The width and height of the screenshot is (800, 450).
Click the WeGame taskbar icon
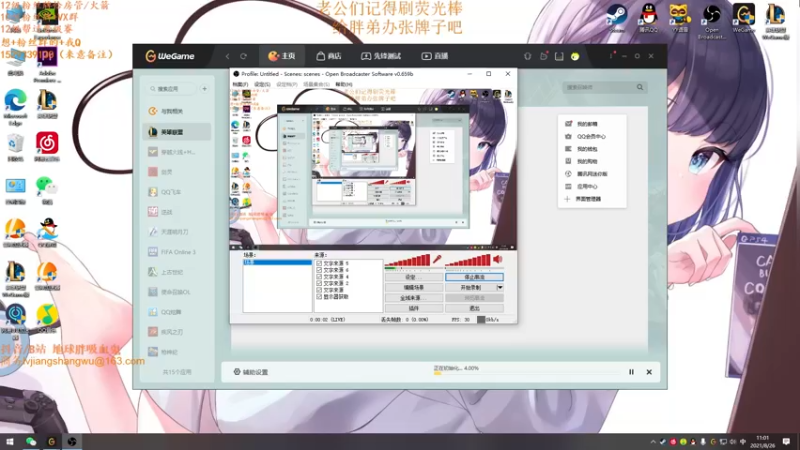[52, 441]
